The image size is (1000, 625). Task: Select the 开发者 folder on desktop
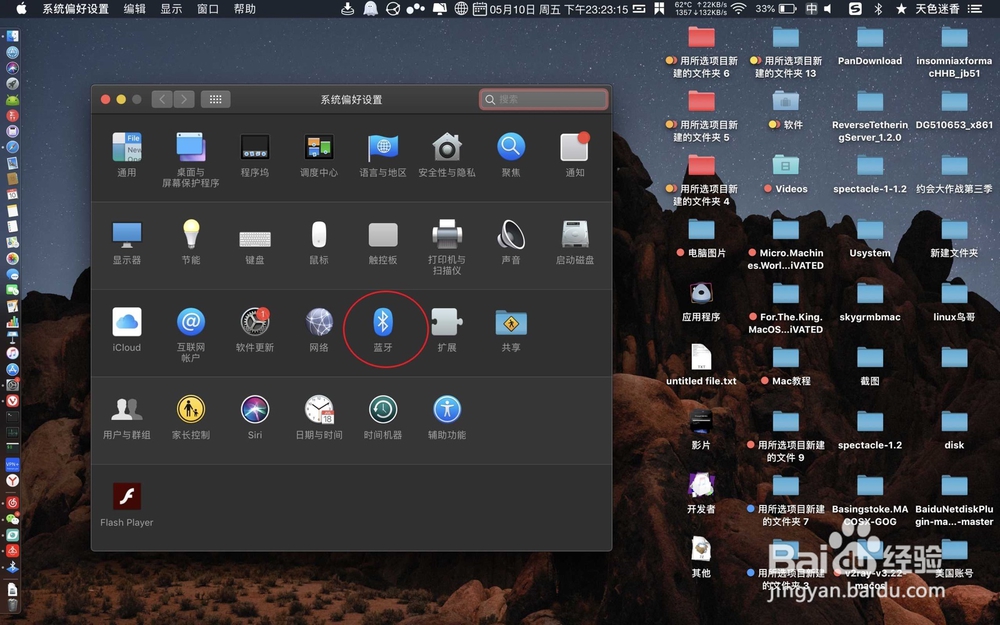tap(701, 486)
